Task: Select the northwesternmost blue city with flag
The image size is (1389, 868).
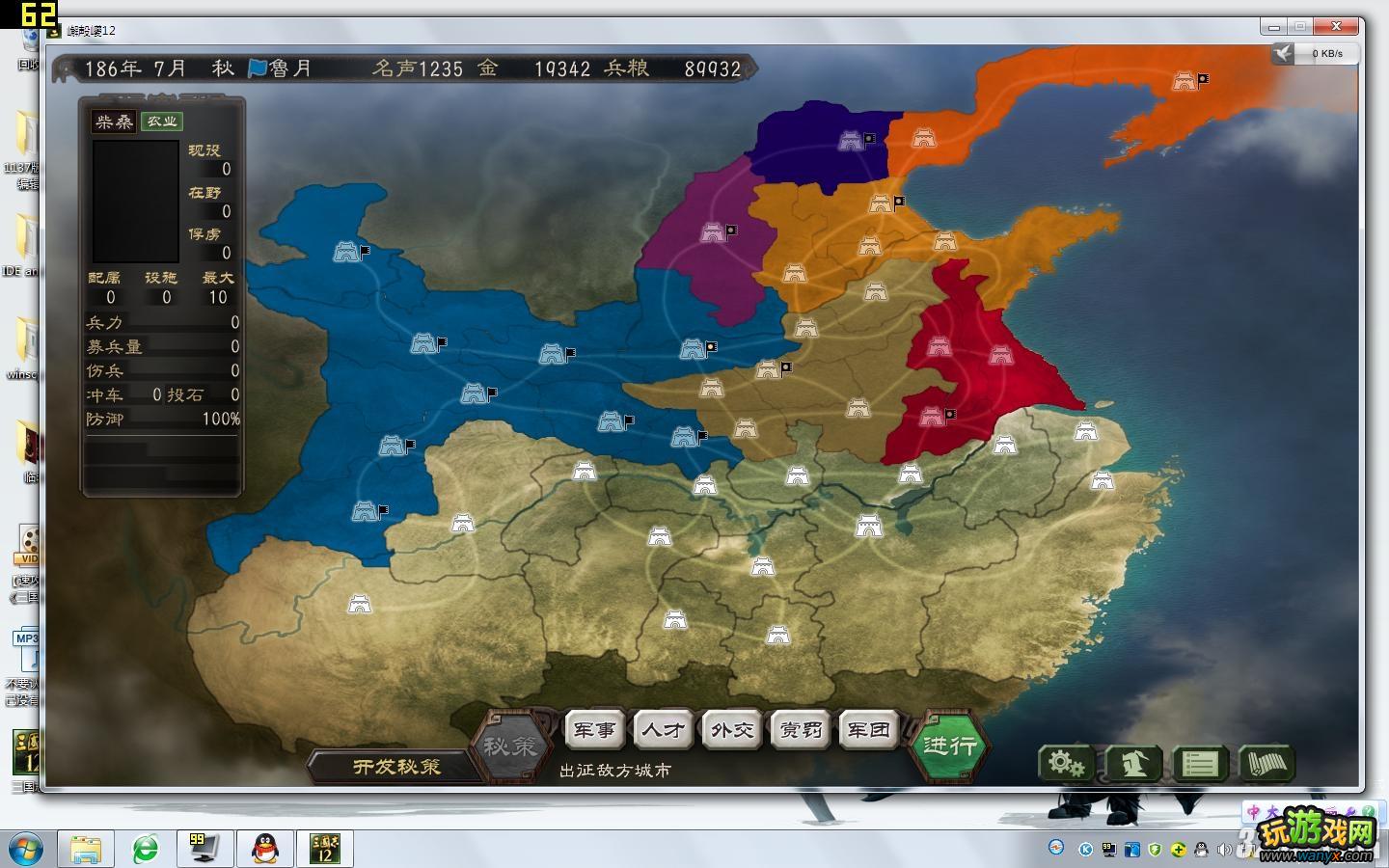Action: pos(346,252)
